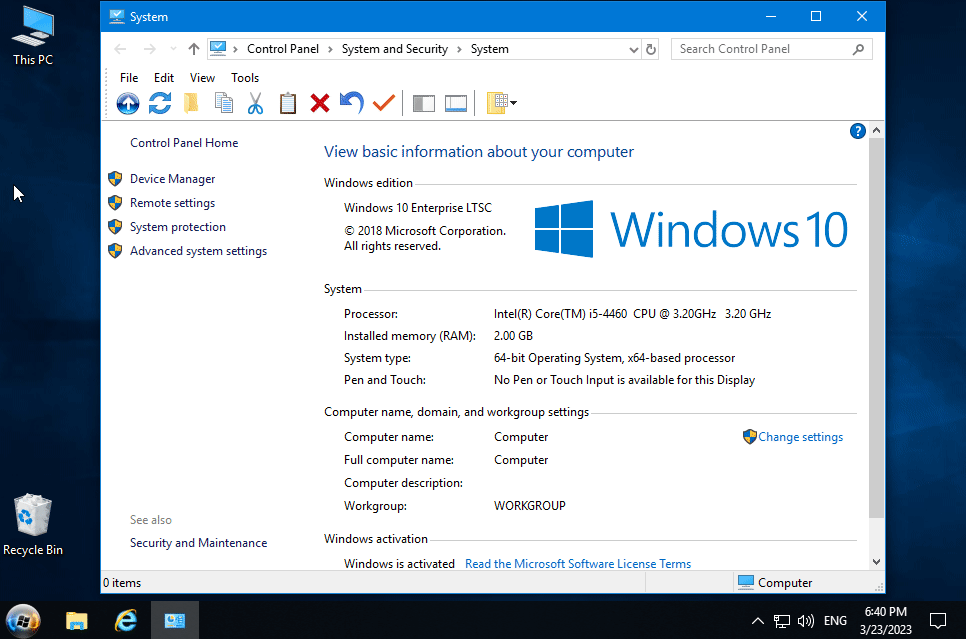Click the System window taskbar button
Viewport: 966px width, 639px height.
coord(175,621)
